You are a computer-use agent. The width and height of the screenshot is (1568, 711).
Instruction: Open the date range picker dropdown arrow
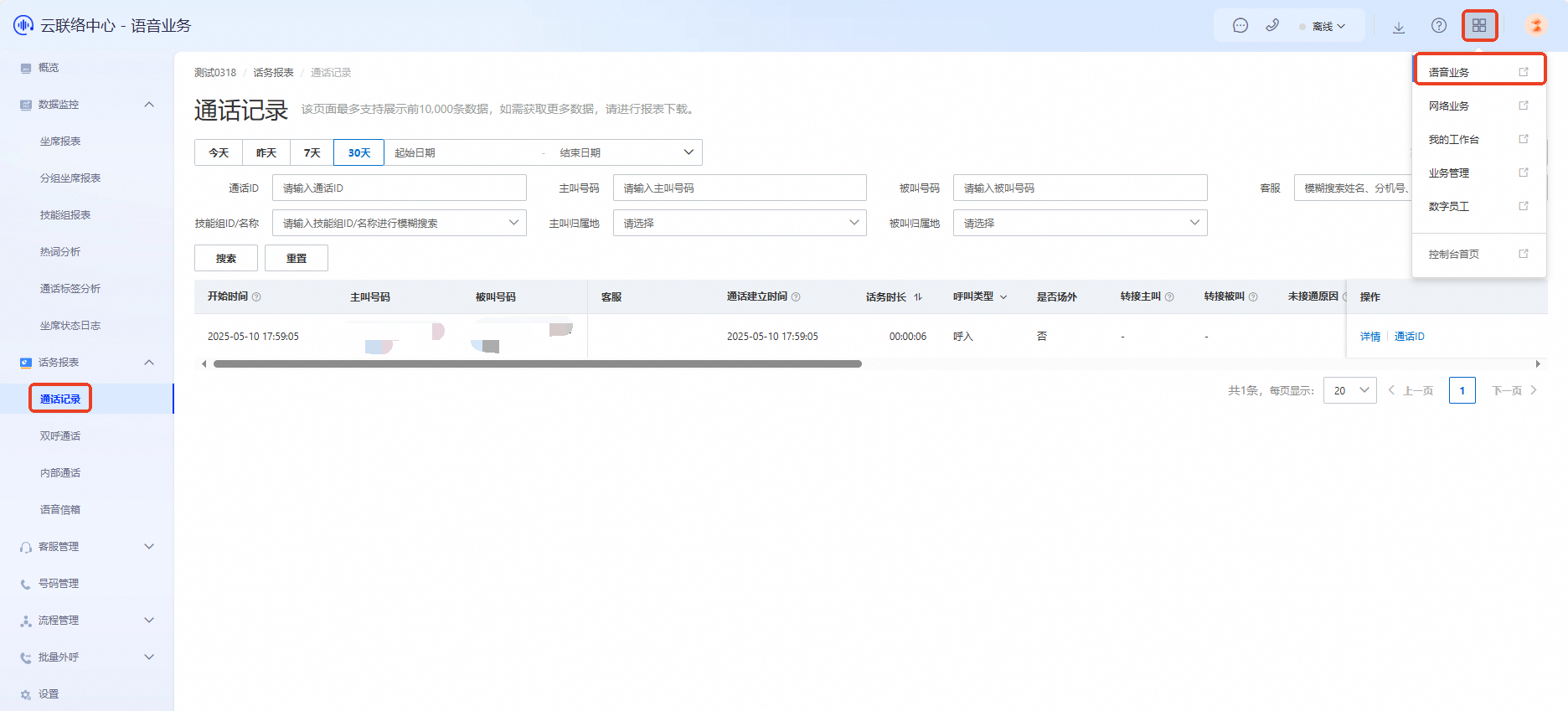click(x=689, y=152)
